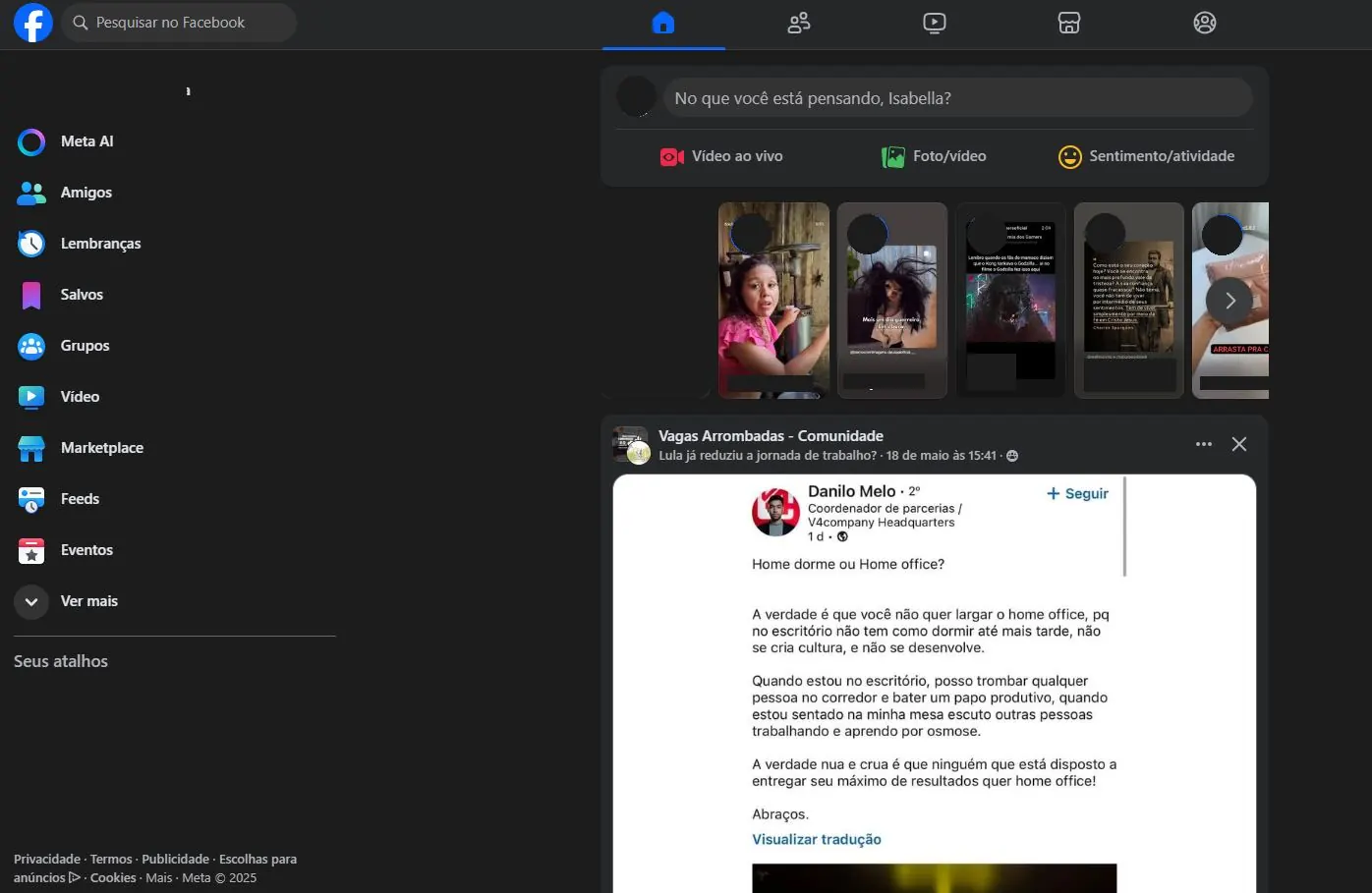
Task: Add Sentimento/atividade to a post
Action: pos(1146,155)
